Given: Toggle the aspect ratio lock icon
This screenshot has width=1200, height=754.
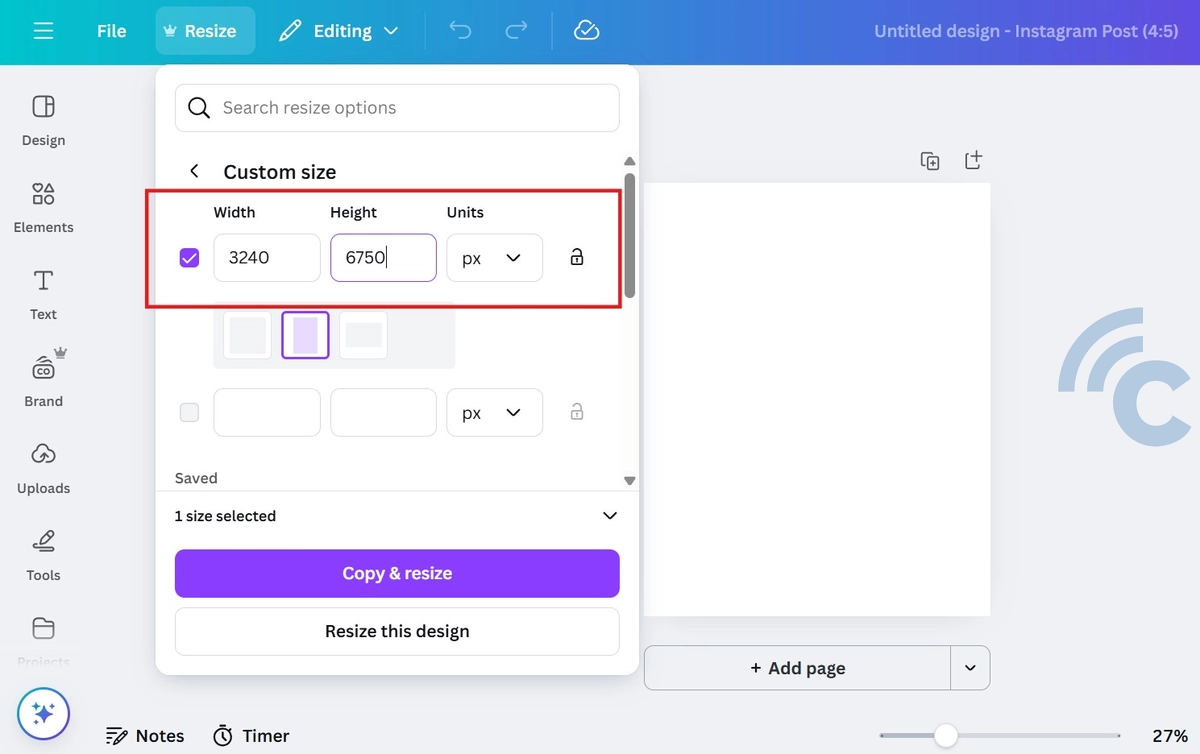Looking at the screenshot, I should [576, 257].
